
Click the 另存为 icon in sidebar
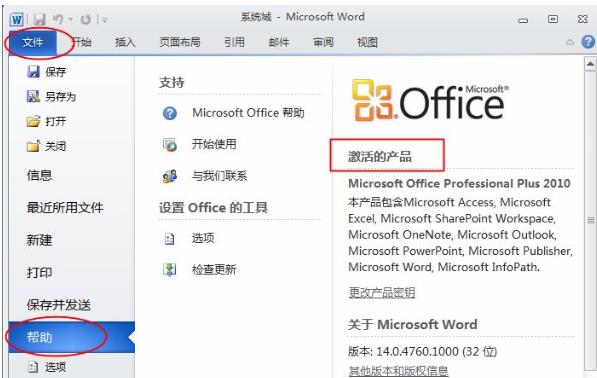(34, 96)
